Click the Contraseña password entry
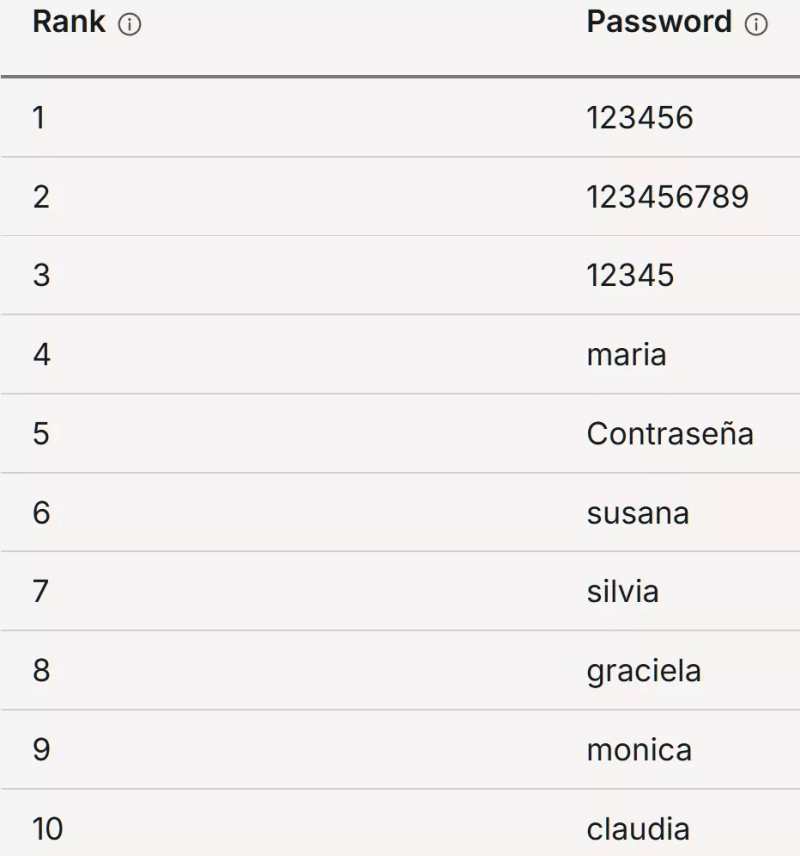 pos(669,434)
